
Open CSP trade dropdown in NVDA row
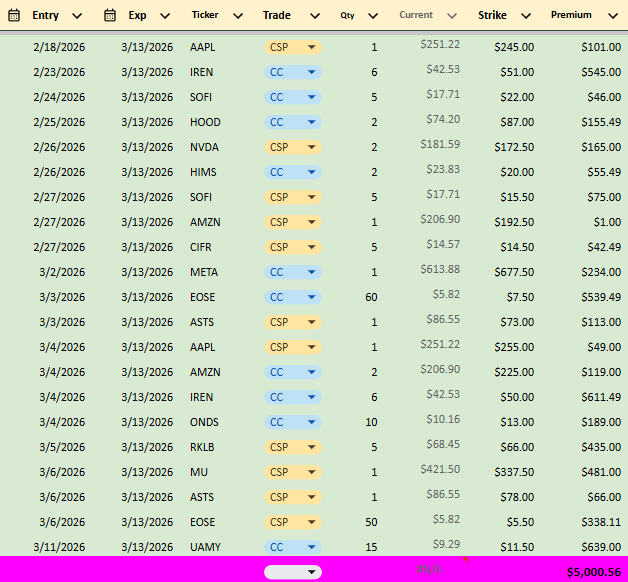(293, 147)
